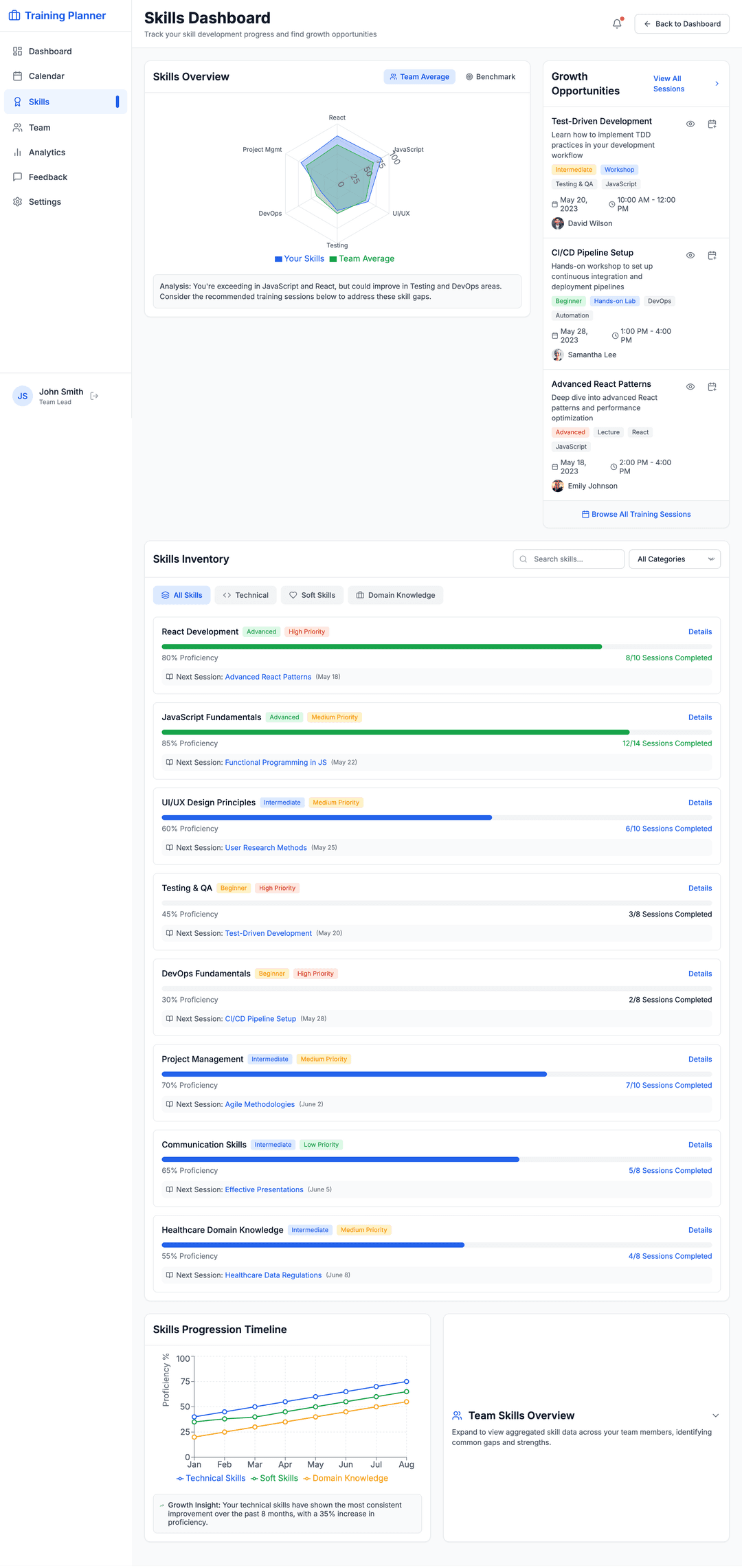Add CI/CD Pipeline Setup to calendar

pos(712,256)
